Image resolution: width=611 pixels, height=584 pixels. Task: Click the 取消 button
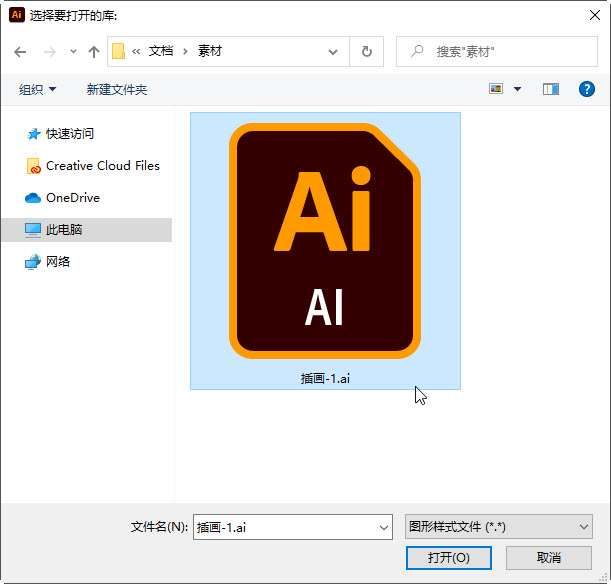[x=549, y=558]
